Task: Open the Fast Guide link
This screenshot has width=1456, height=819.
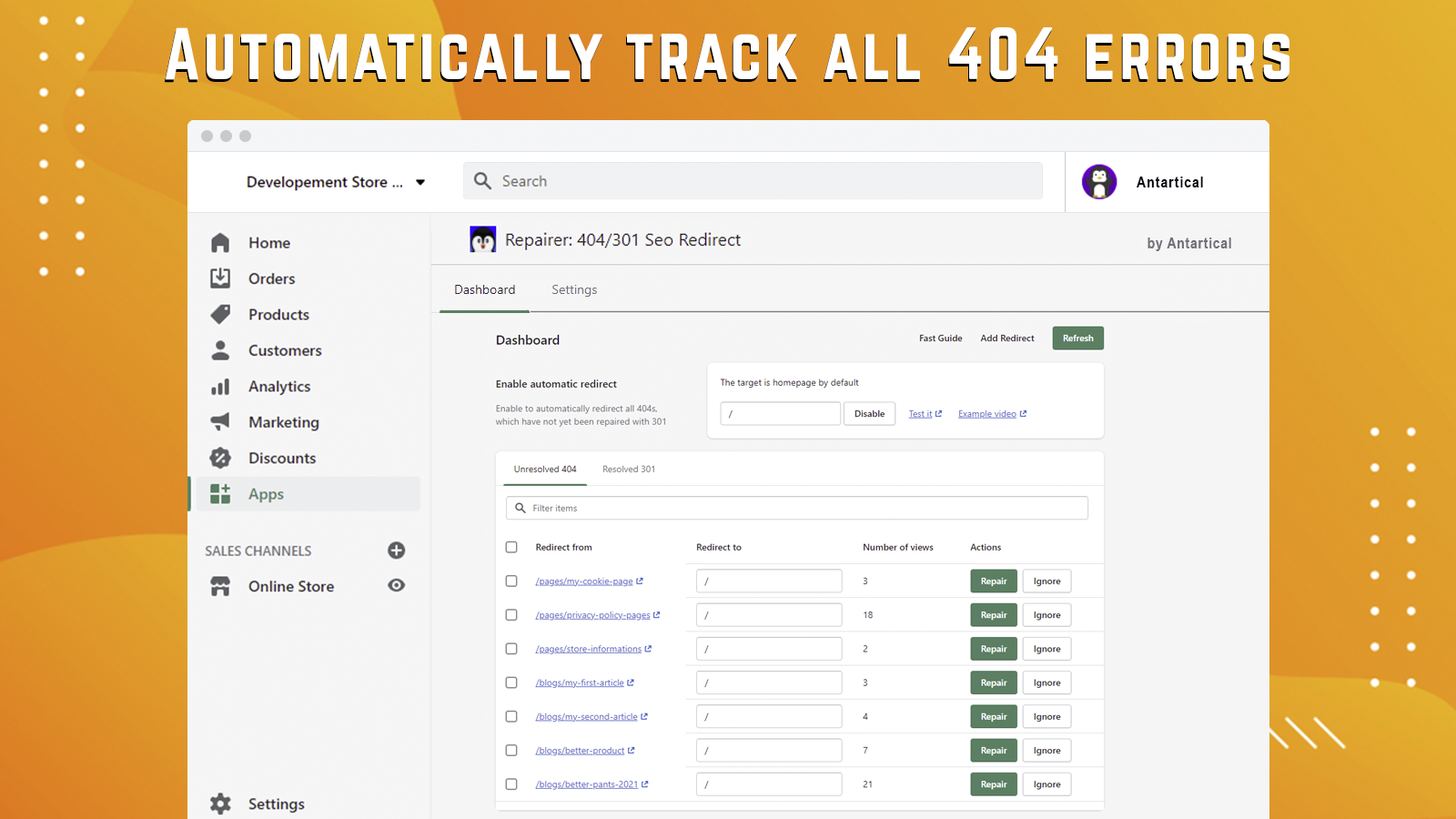Action: [x=940, y=338]
